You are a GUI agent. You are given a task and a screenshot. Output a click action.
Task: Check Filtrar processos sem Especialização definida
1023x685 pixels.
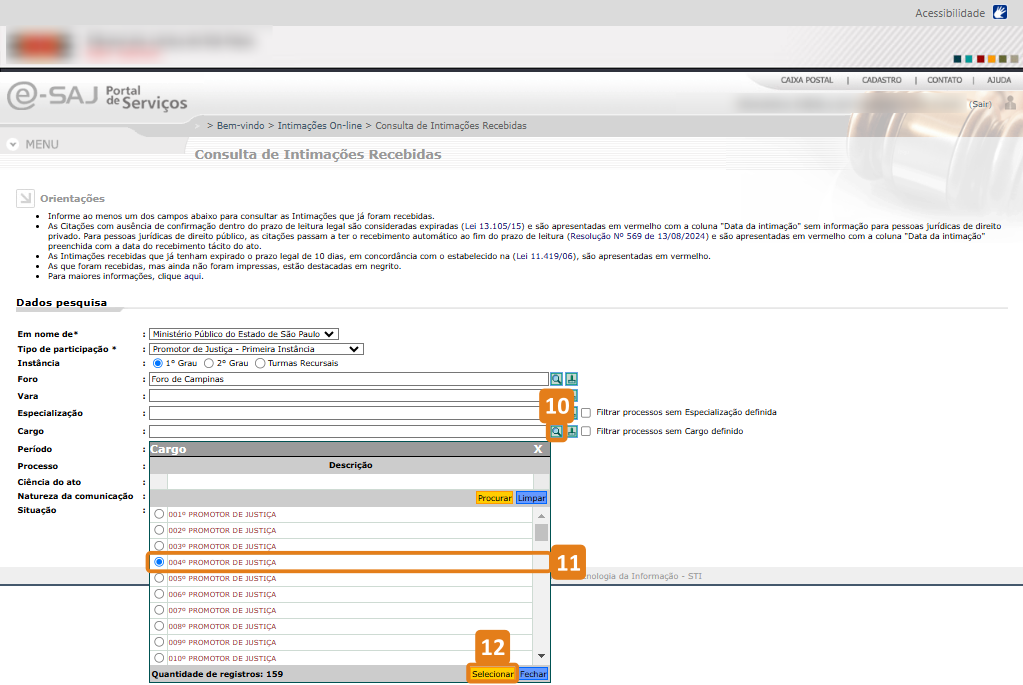pyautogui.click(x=586, y=412)
